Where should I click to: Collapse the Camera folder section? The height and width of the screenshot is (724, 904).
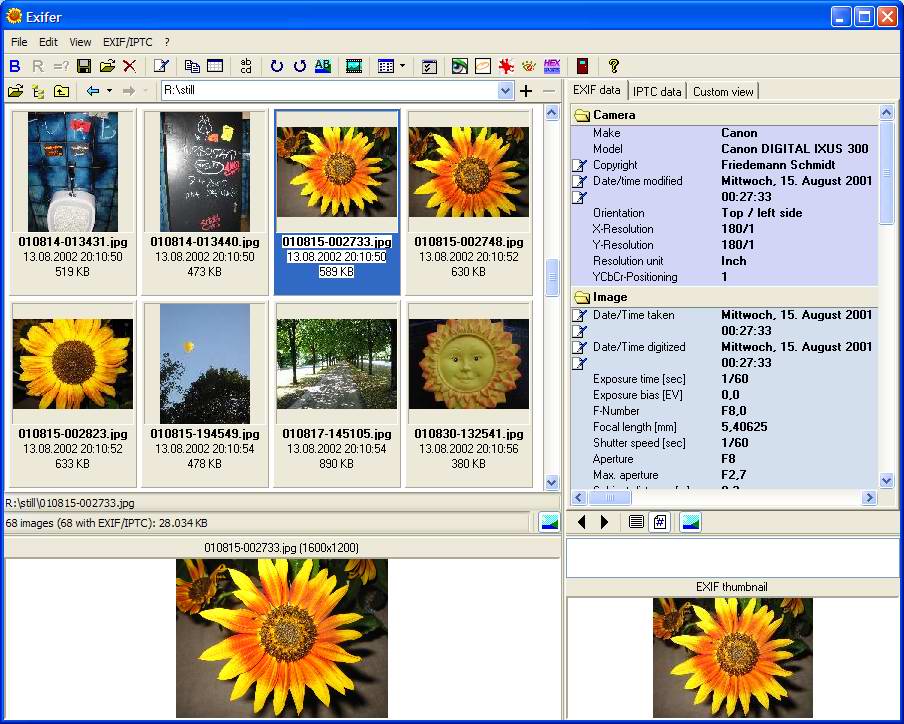pyautogui.click(x=581, y=115)
